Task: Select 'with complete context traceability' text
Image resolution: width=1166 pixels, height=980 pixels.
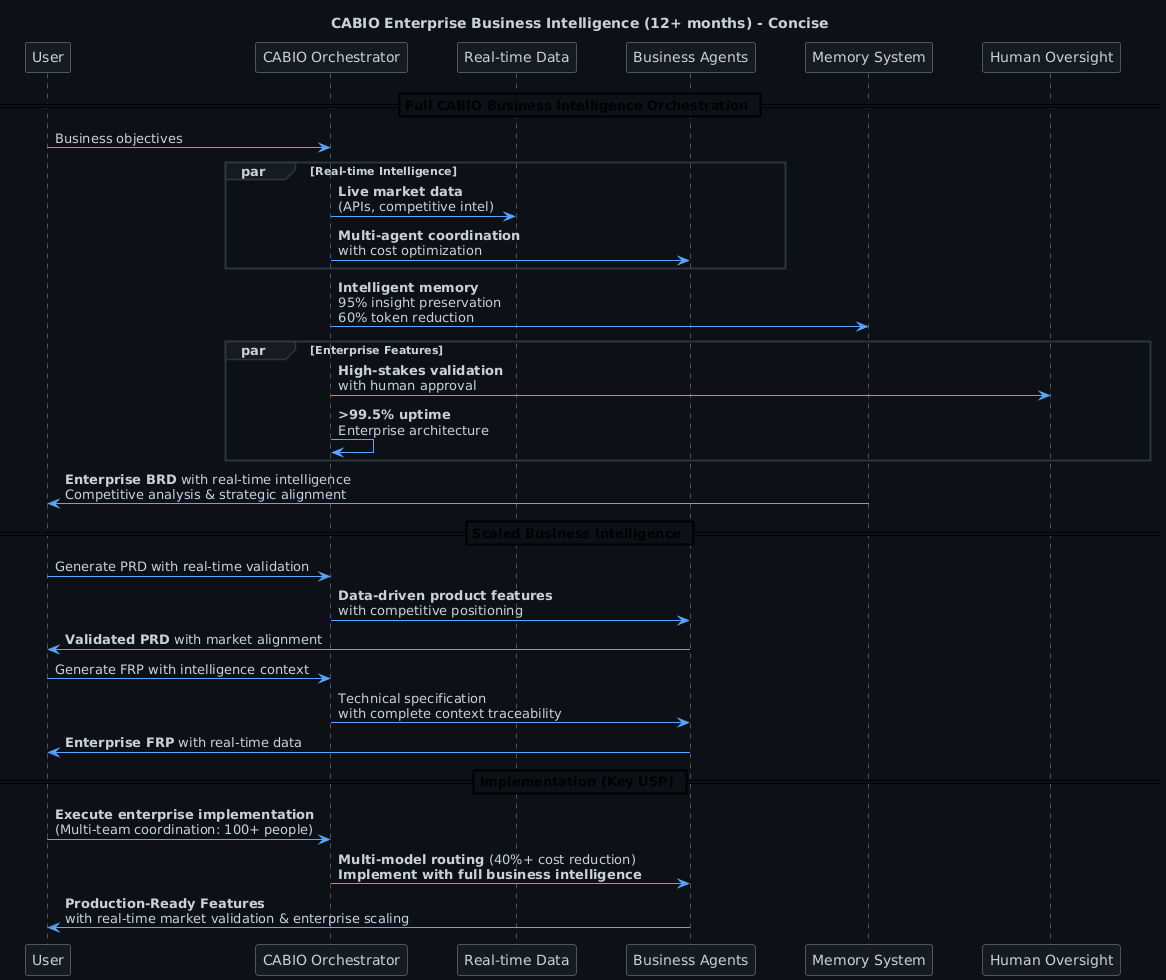Action: (x=449, y=714)
